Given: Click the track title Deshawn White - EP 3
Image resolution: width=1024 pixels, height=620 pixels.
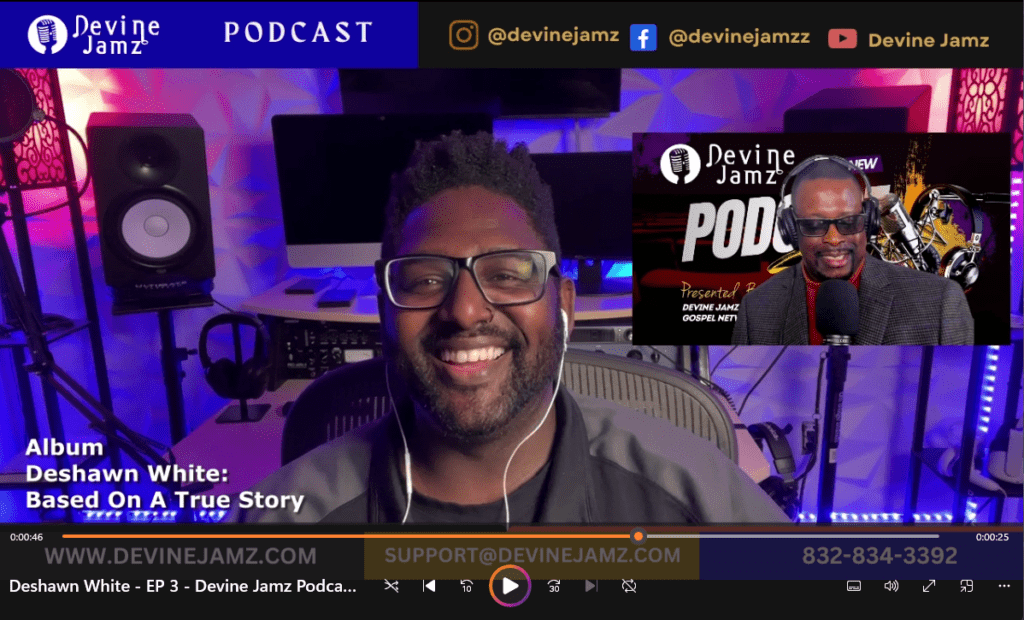Looking at the screenshot, I should pyautogui.click(x=183, y=586).
